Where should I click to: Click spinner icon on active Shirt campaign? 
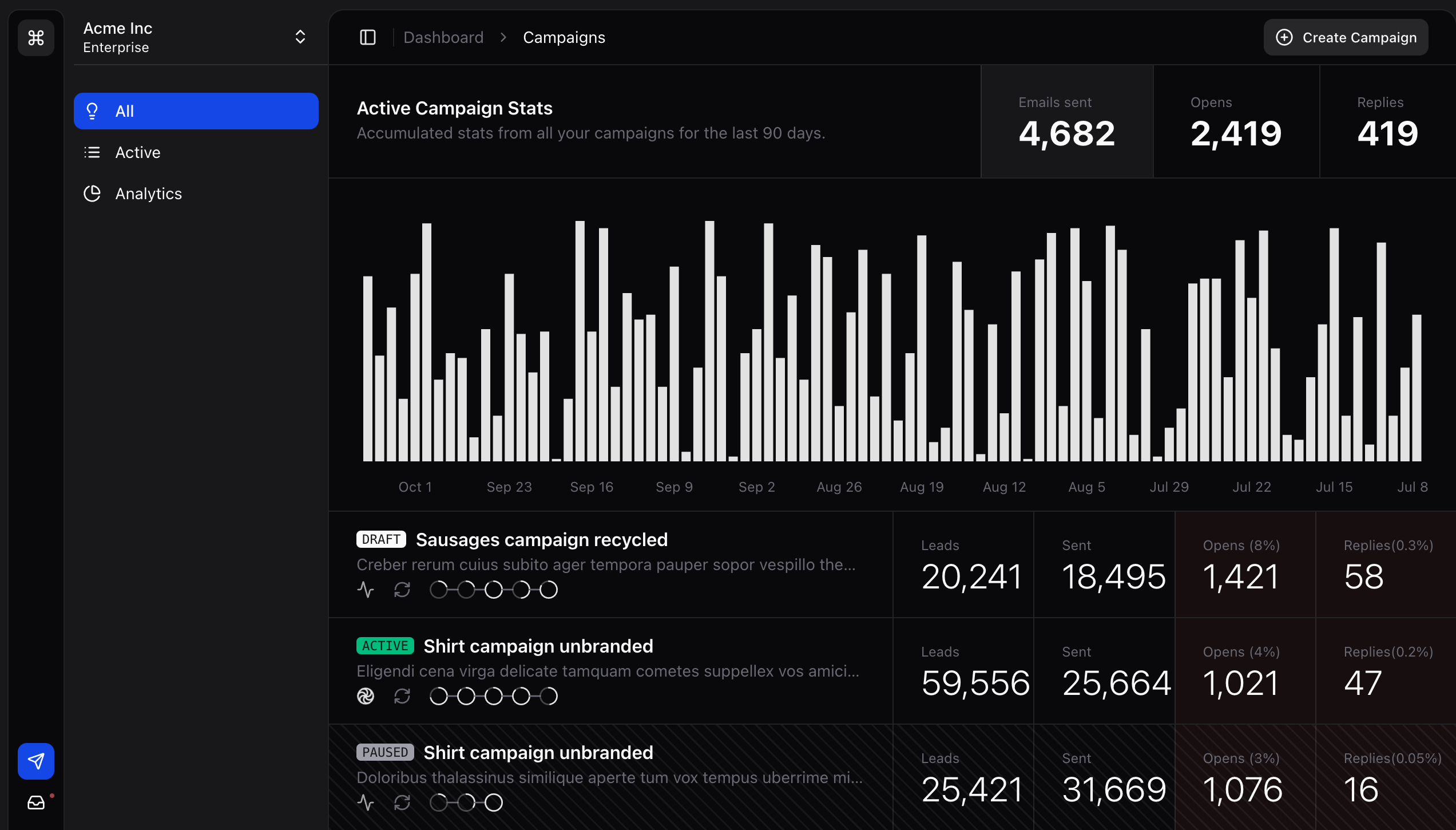point(366,696)
